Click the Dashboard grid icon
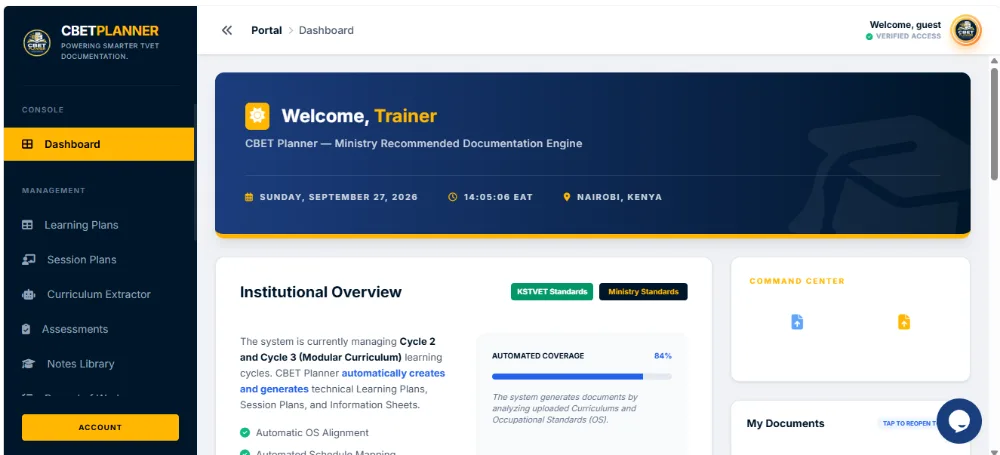Image resolution: width=1000 pixels, height=455 pixels. tap(27, 144)
